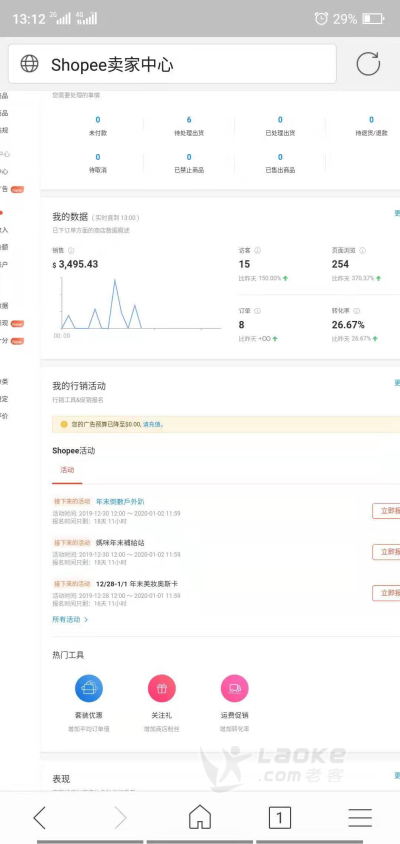Click the 比昨天 370.37% page view change
This screenshot has width=400, height=844.
tap(357, 278)
